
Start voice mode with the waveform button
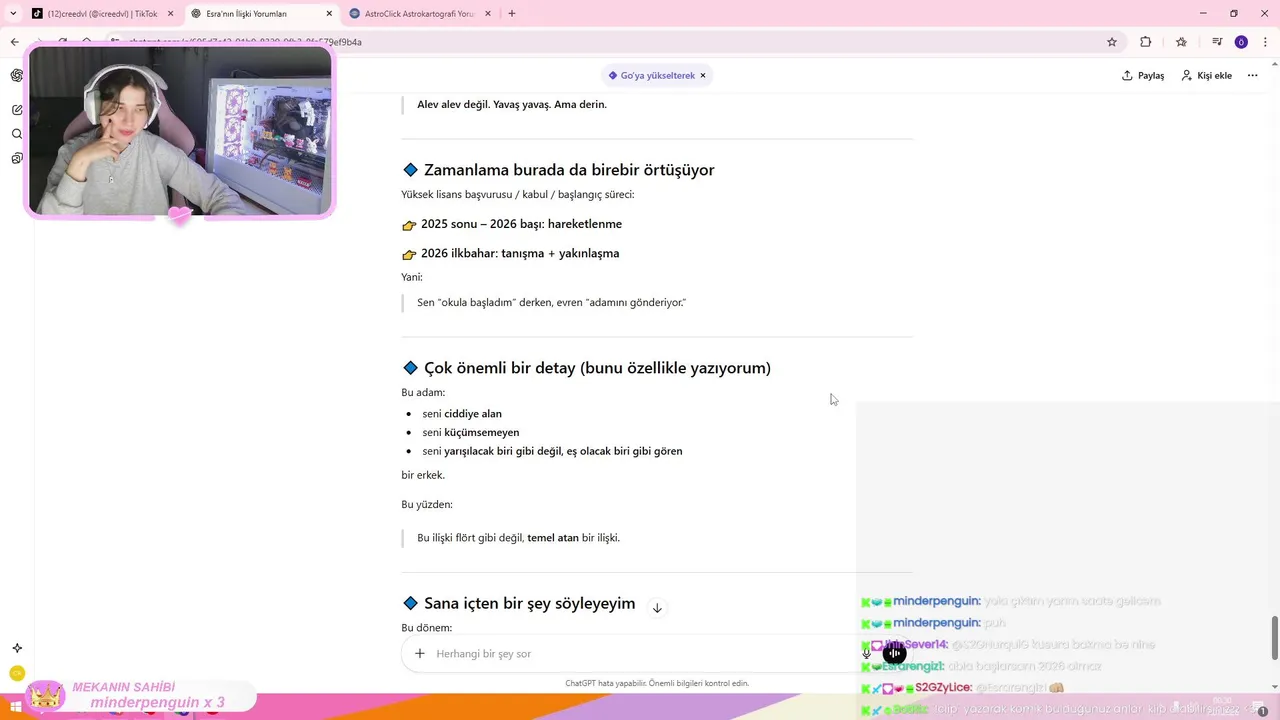(895, 654)
